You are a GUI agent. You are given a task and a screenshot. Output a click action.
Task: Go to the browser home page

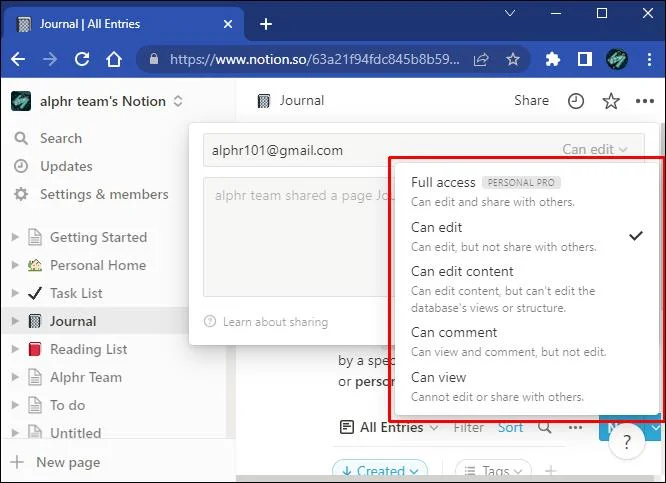coord(113,59)
